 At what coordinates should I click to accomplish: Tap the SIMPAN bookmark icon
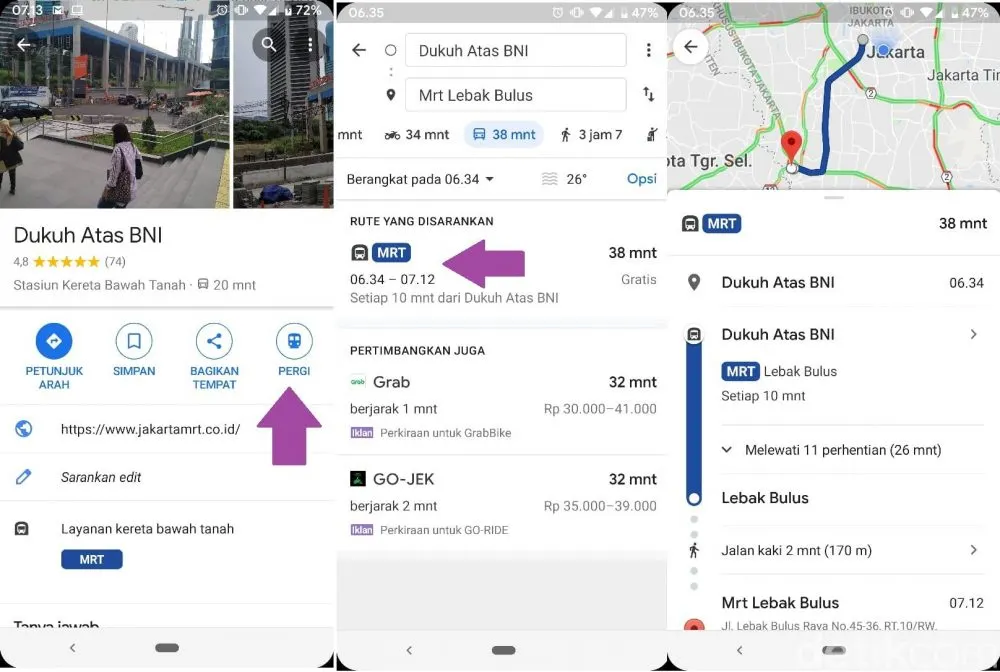pos(134,341)
